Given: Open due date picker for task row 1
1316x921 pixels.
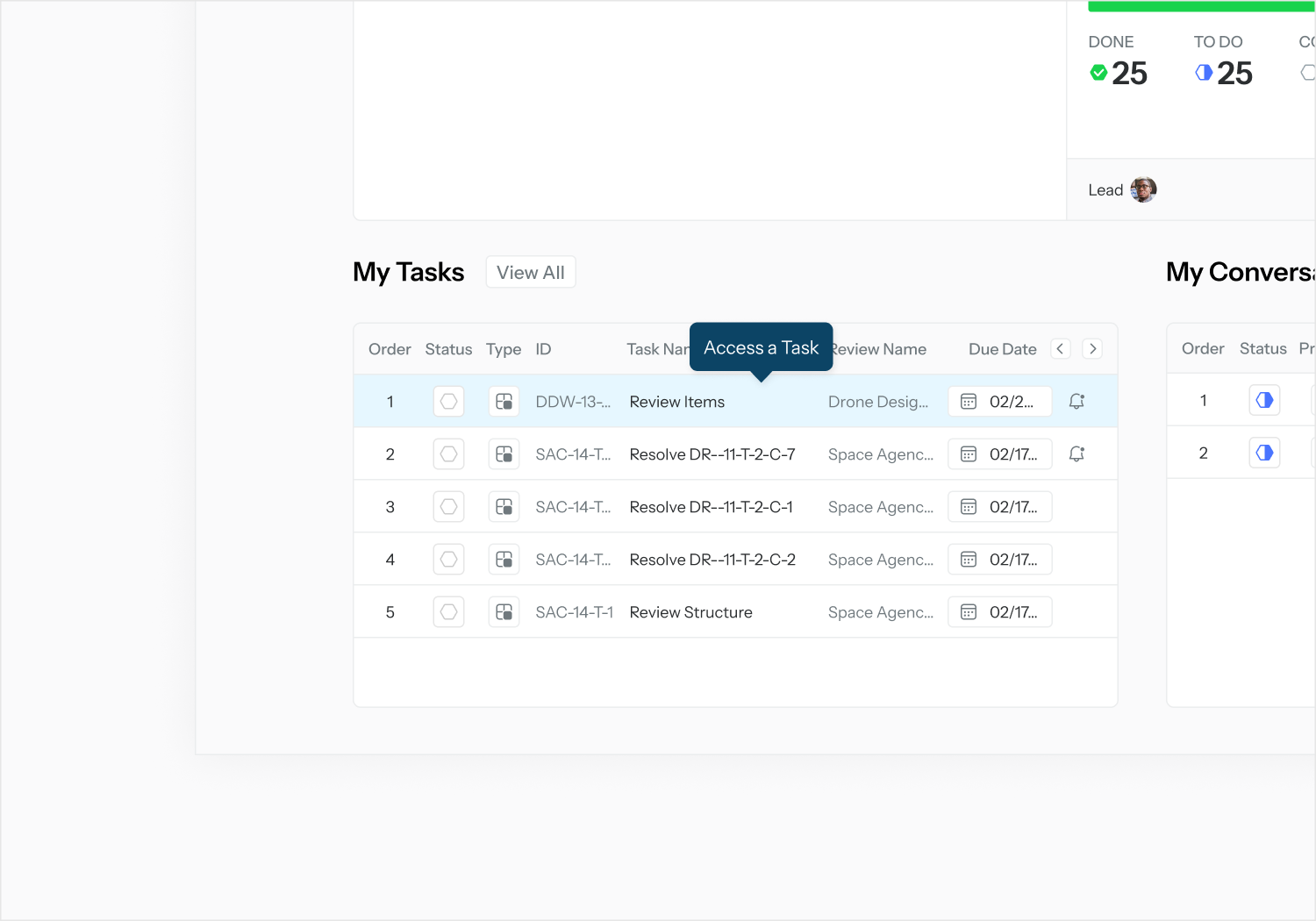Looking at the screenshot, I should pos(999,402).
